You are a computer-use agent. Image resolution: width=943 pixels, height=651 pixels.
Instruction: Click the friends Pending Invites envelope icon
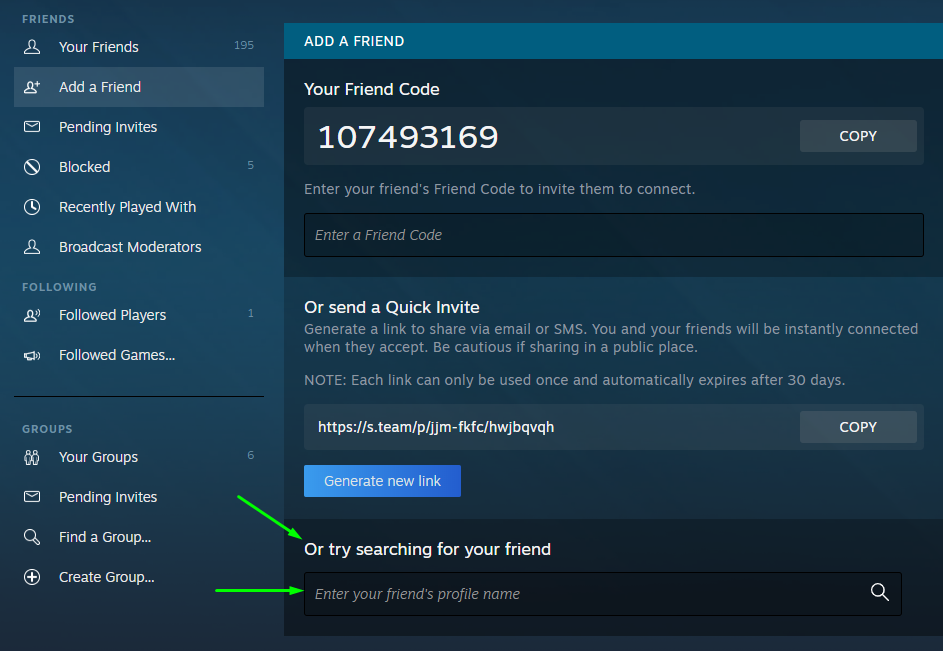pyautogui.click(x=32, y=127)
